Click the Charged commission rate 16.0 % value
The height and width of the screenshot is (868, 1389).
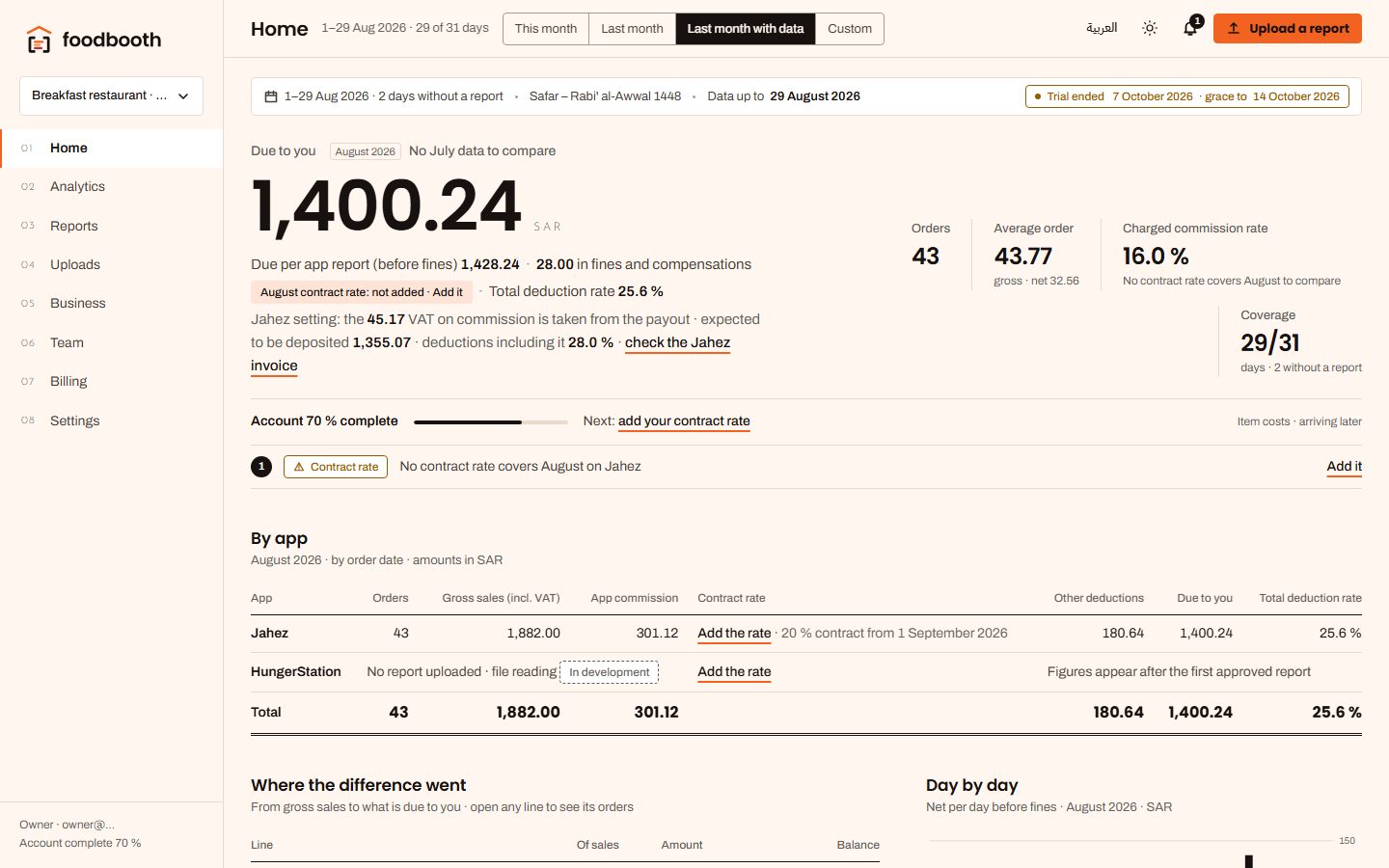click(1156, 256)
